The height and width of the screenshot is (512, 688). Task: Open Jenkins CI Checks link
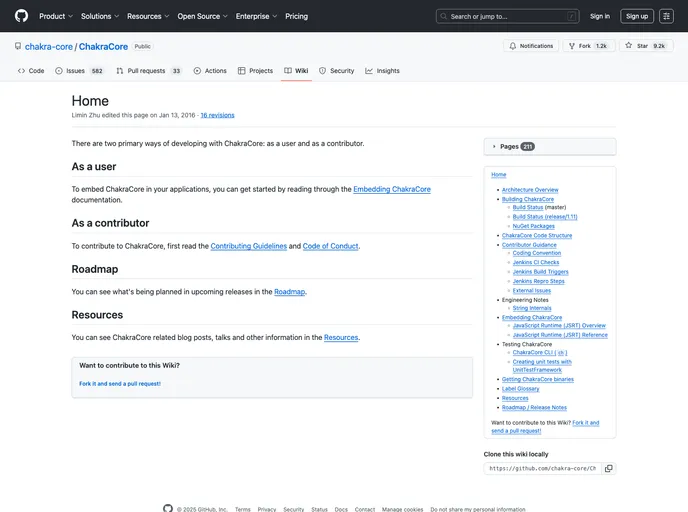pos(536,262)
